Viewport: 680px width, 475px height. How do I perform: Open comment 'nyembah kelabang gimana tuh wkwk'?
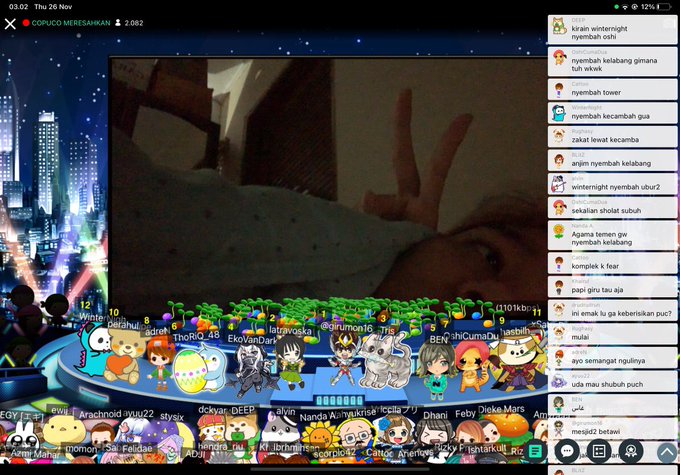click(x=612, y=61)
